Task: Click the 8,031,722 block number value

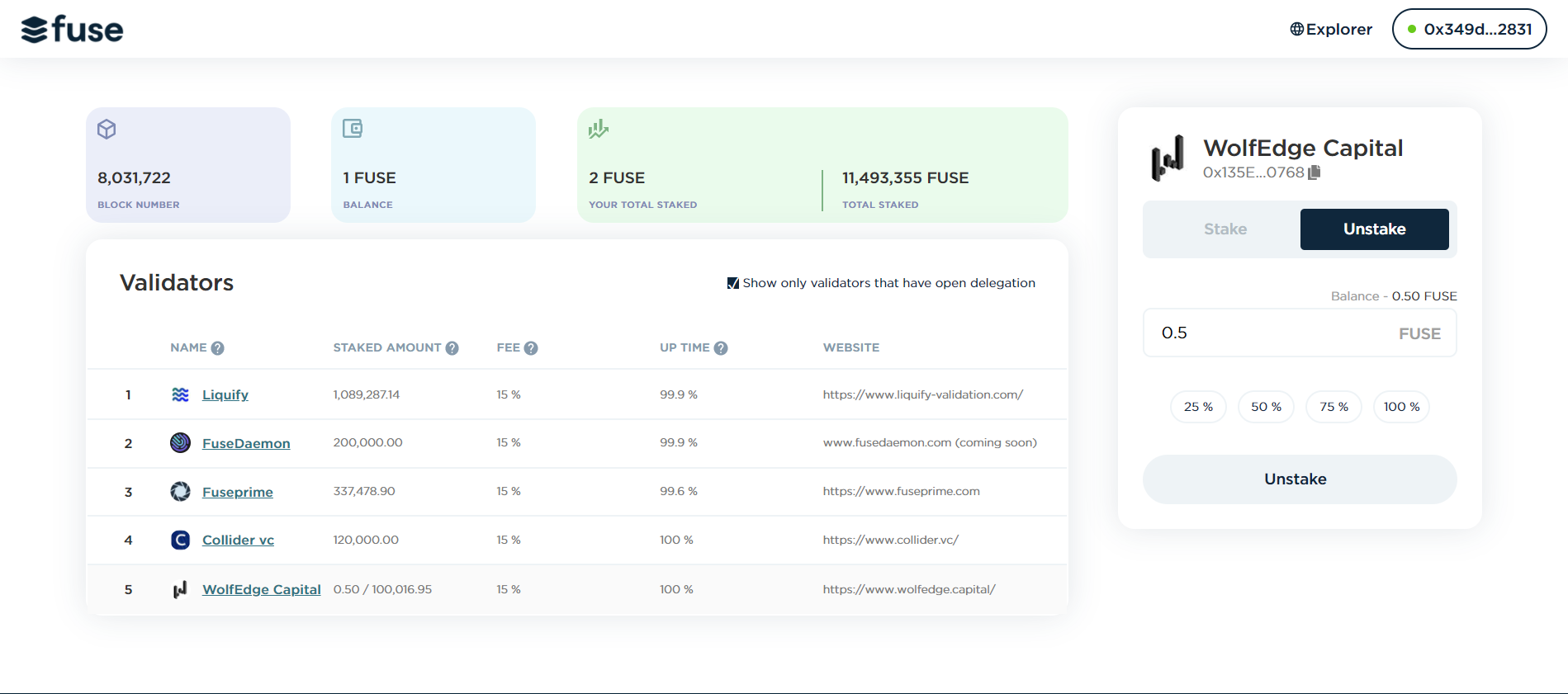Action: (134, 177)
